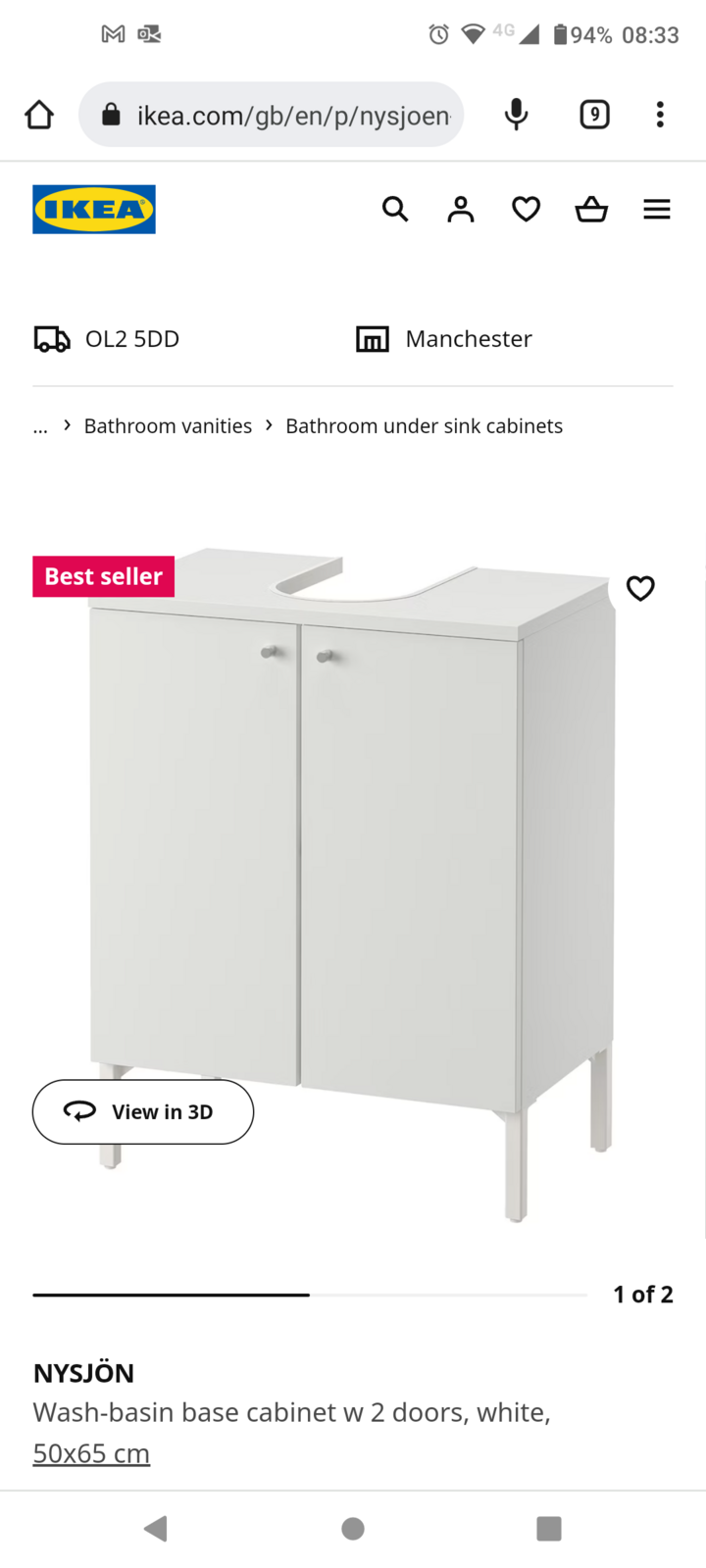The image size is (706, 1568).
Task: Open the account profile icon
Action: (461, 209)
